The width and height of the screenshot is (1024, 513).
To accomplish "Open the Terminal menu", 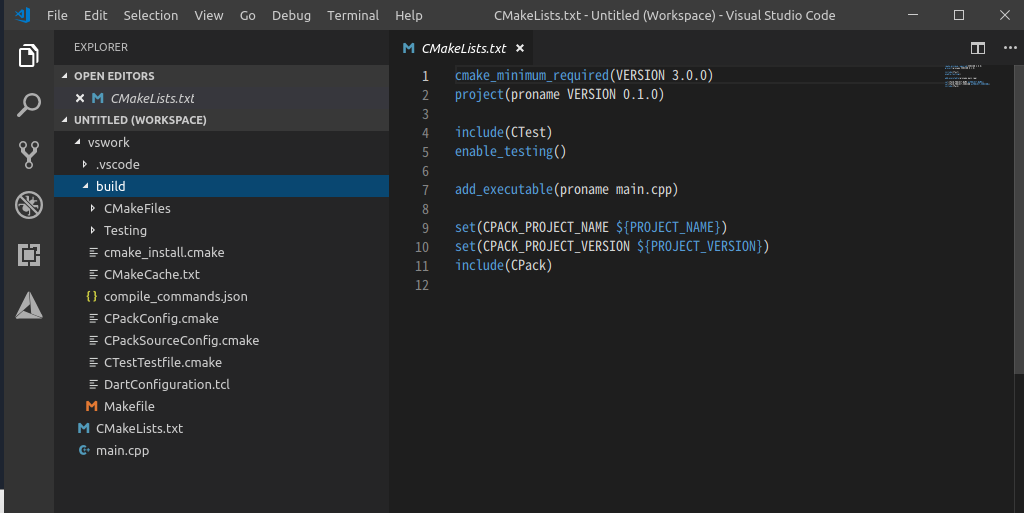I will [x=353, y=15].
